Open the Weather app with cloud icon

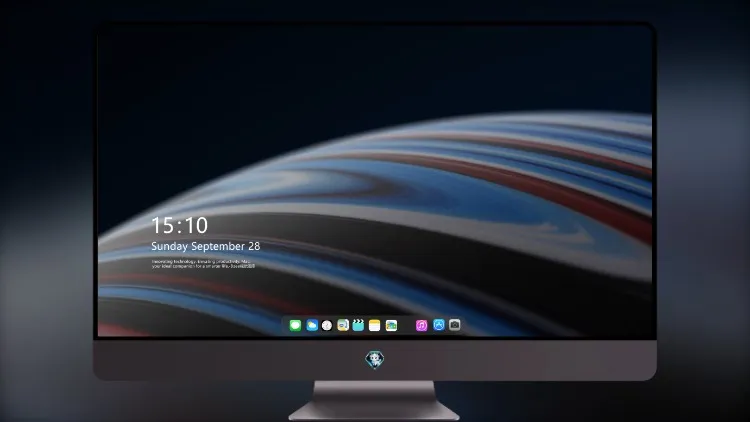pos(312,325)
